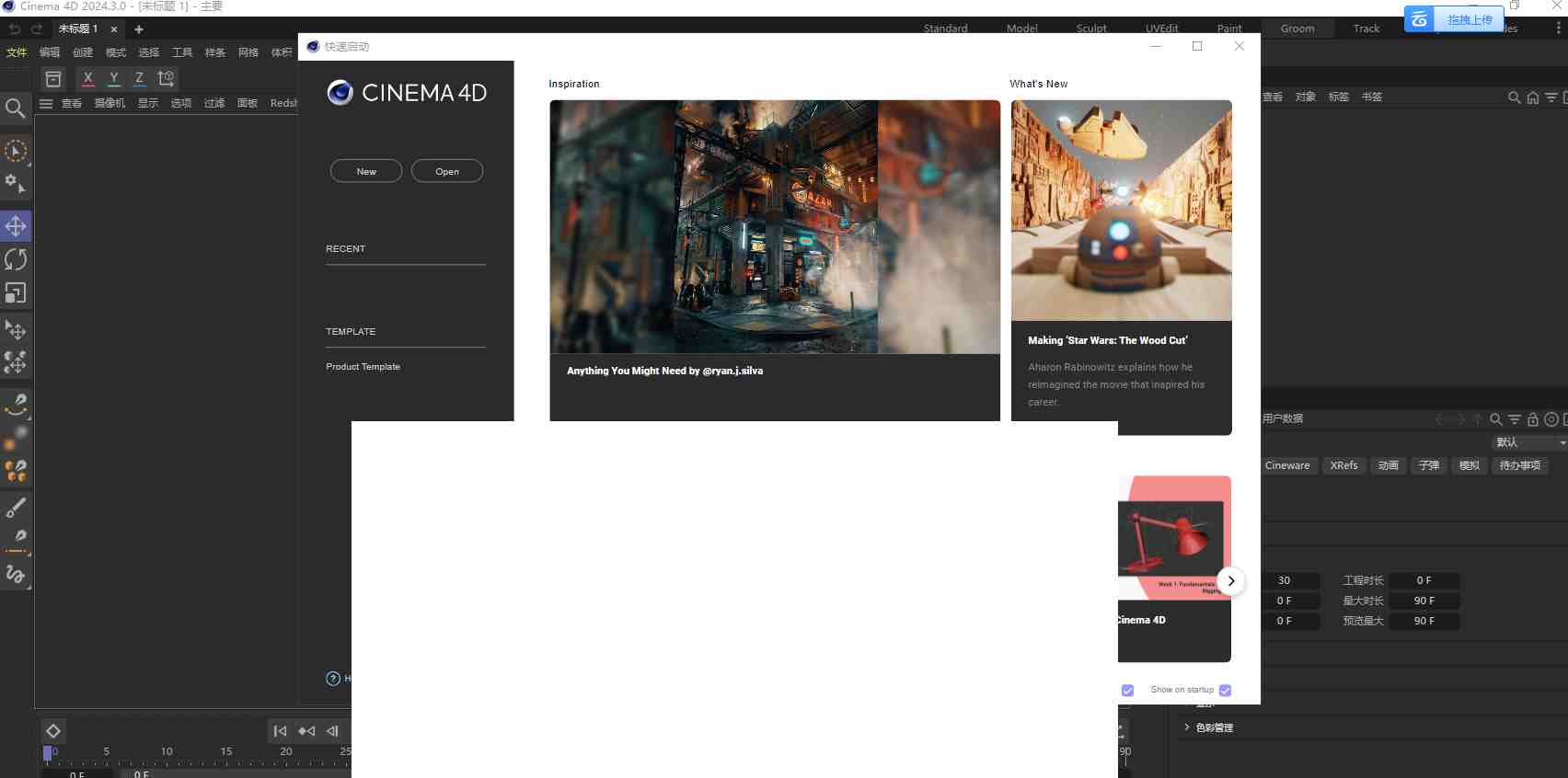
Task: Select the Scale tool
Action: coord(16,293)
